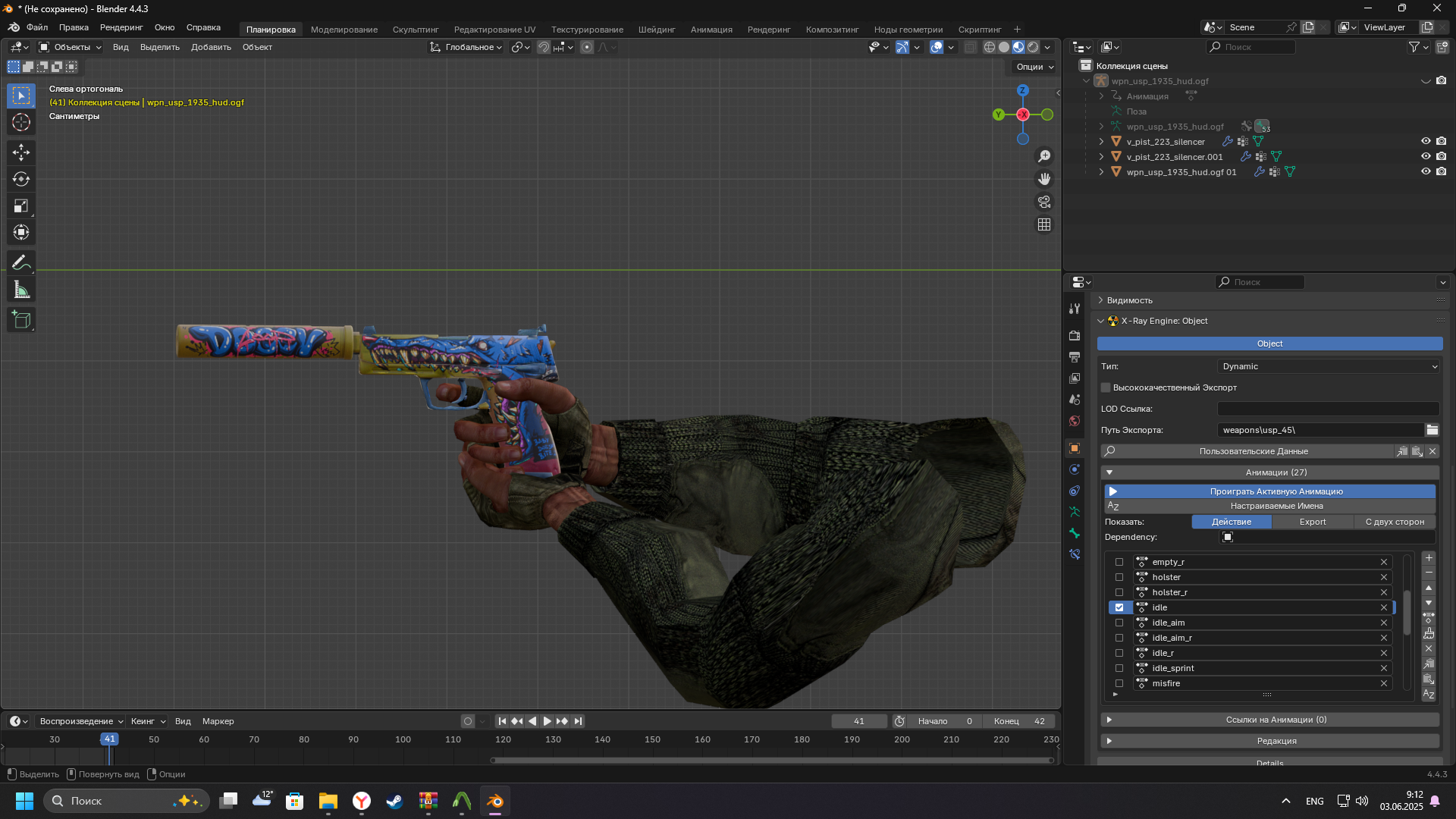Enable the idle_aim animation checkbox
1456x819 pixels.
(x=1119, y=623)
